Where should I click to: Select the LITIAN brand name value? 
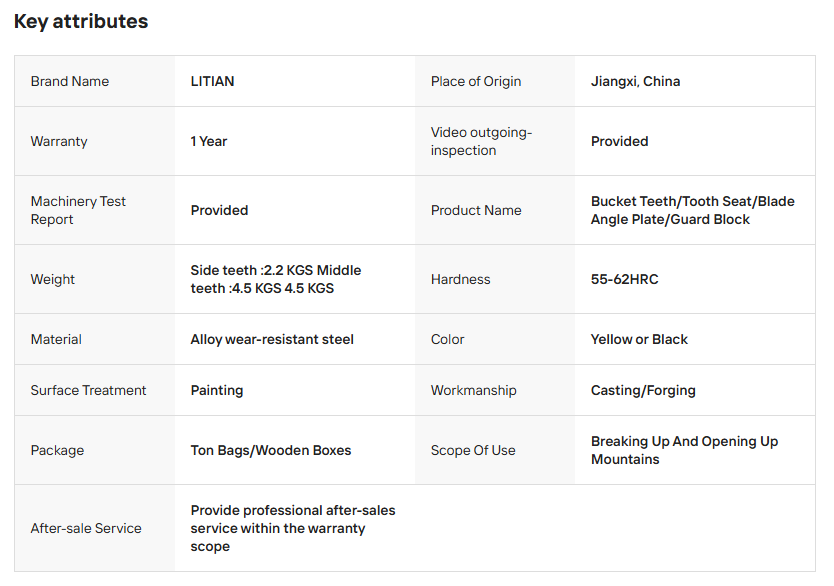pyautogui.click(x=212, y=81)
